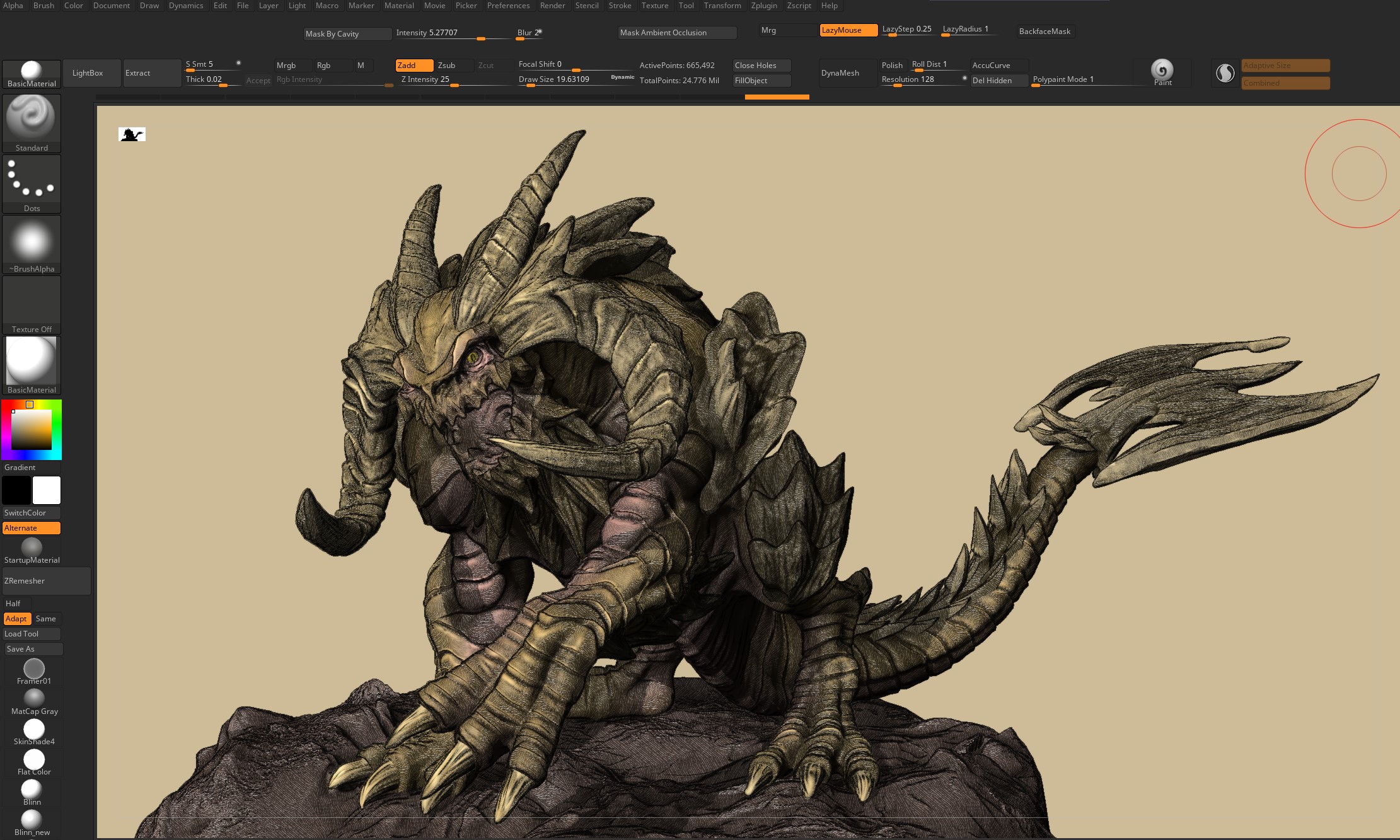Click Mask Ambient Occlusion
This screenshot has height=840, width=1400.
(x=678, y=33)
